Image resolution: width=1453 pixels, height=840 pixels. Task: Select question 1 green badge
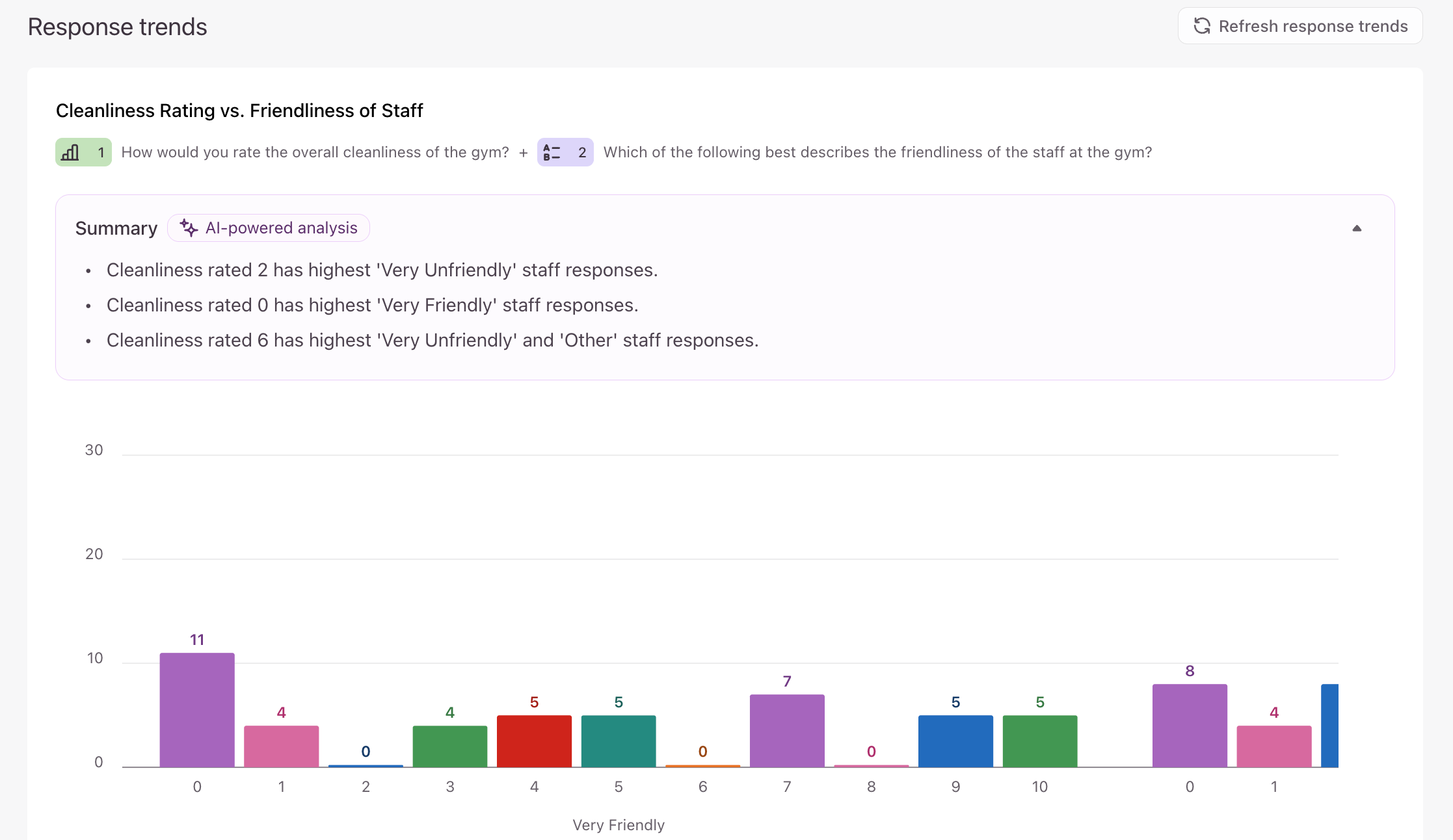coord(83,152)
